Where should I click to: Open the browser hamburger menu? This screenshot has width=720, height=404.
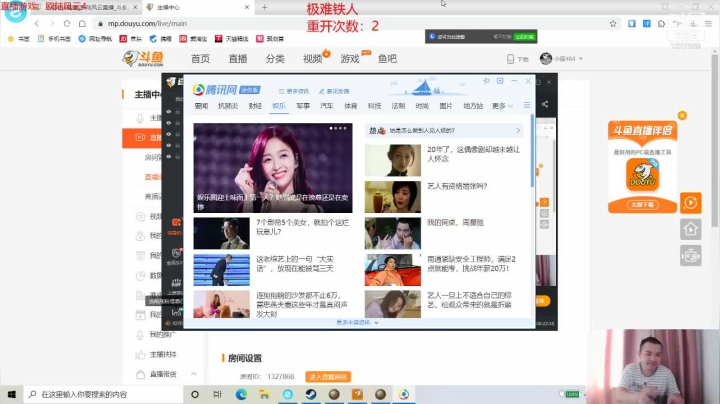709,23
